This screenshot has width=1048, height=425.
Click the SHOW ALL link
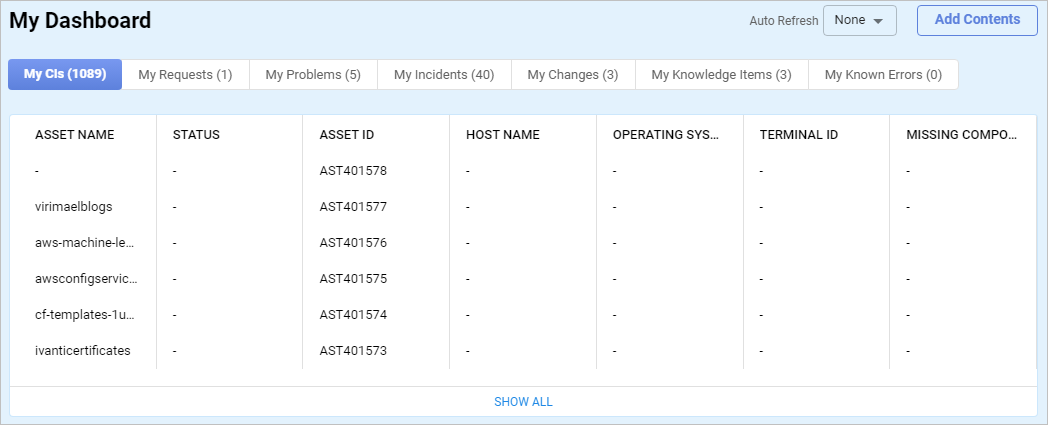point(523,402)
